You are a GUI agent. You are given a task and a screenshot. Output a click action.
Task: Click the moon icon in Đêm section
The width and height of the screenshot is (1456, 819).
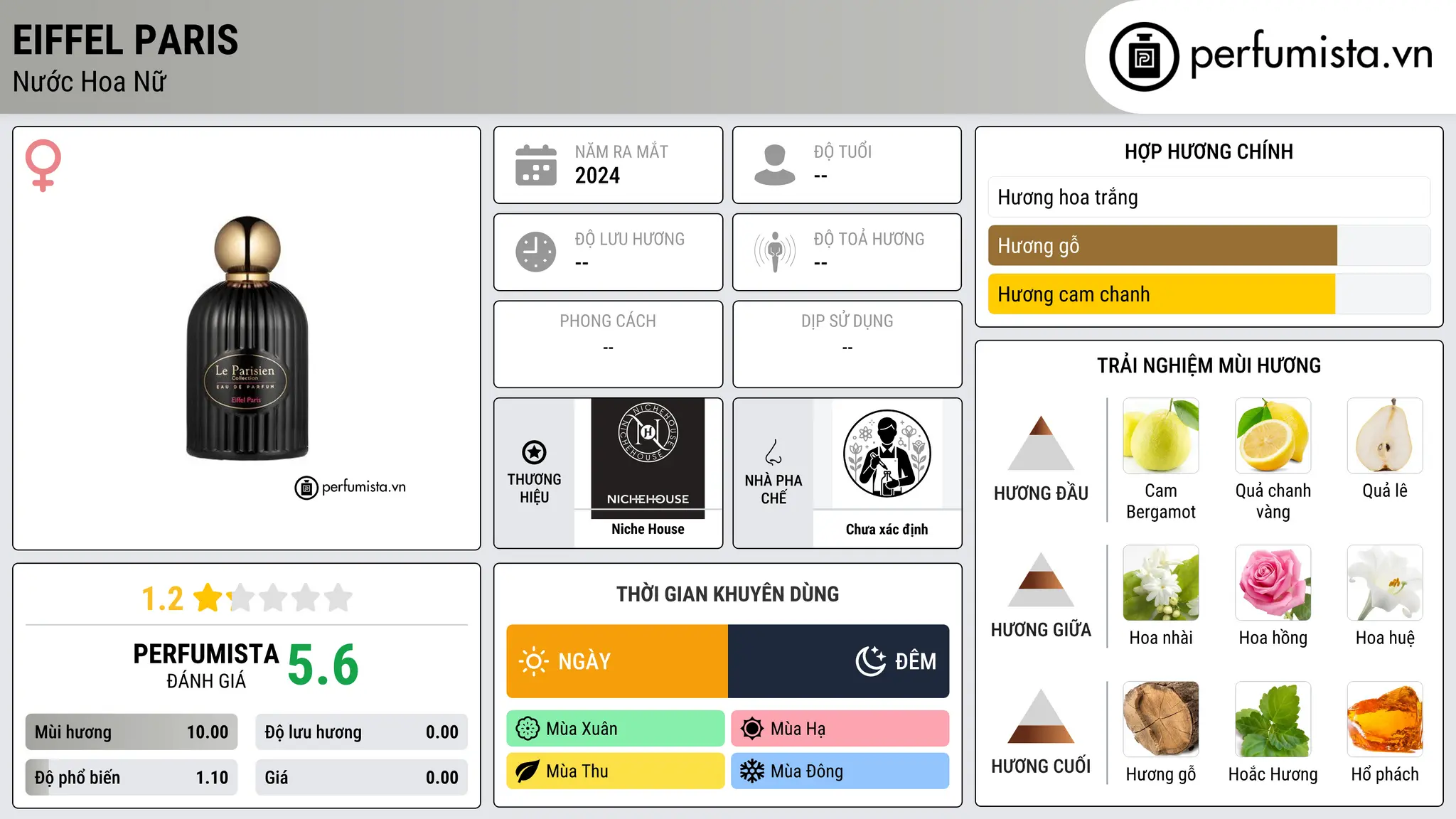click(x=871, y=661)
